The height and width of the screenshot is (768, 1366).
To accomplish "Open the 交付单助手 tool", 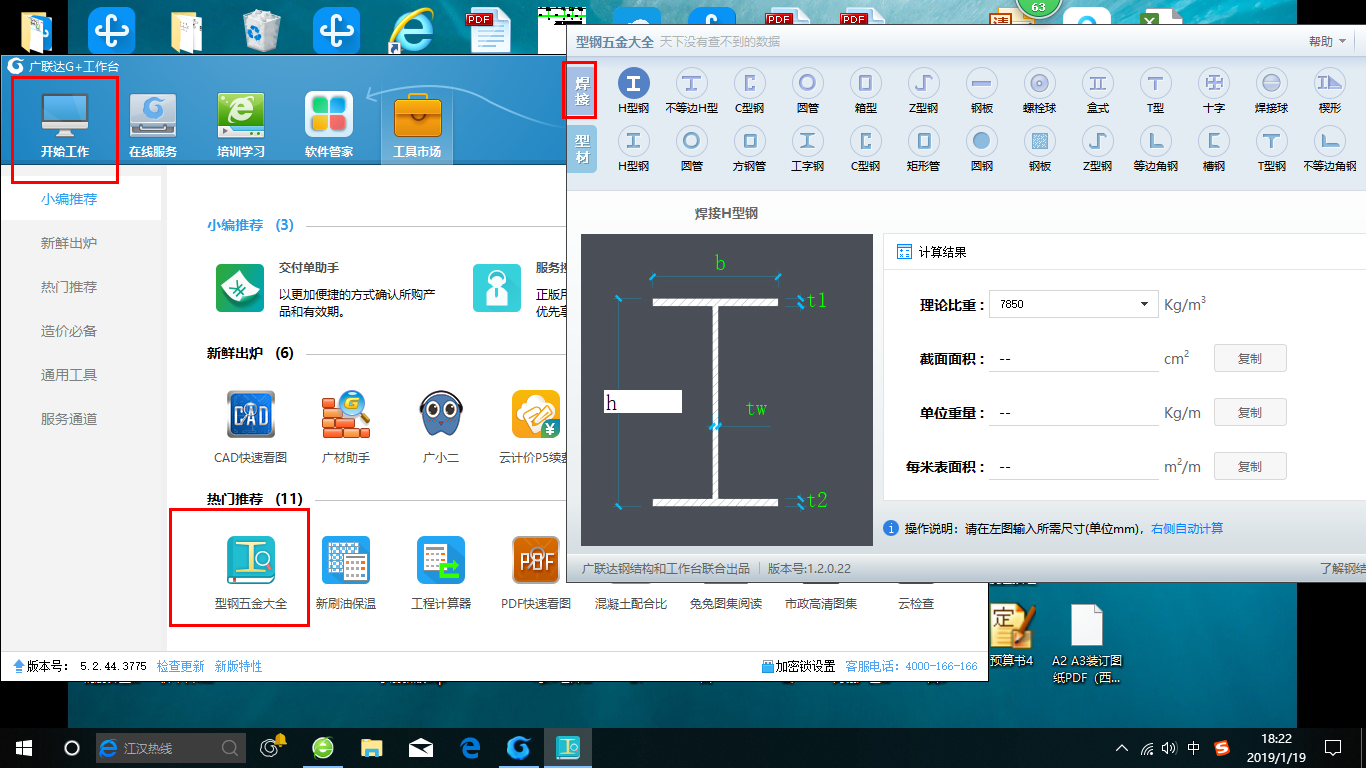I will (x=240, y=289).
